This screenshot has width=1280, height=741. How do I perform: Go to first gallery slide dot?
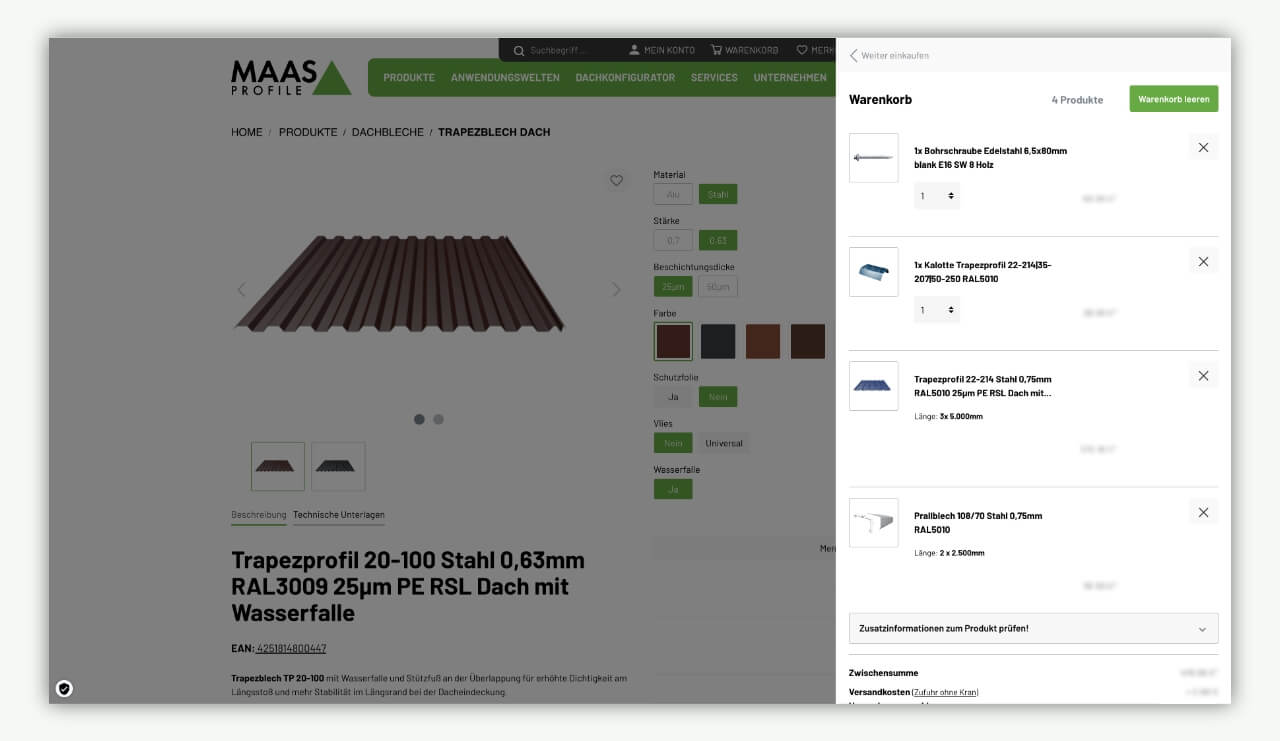coord(419,419)
